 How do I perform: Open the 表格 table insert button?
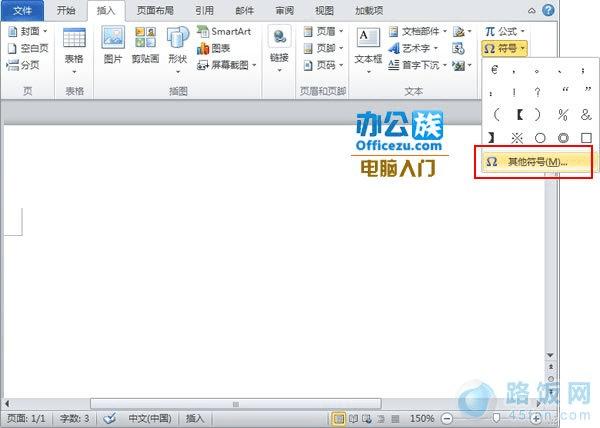[74, 51]
